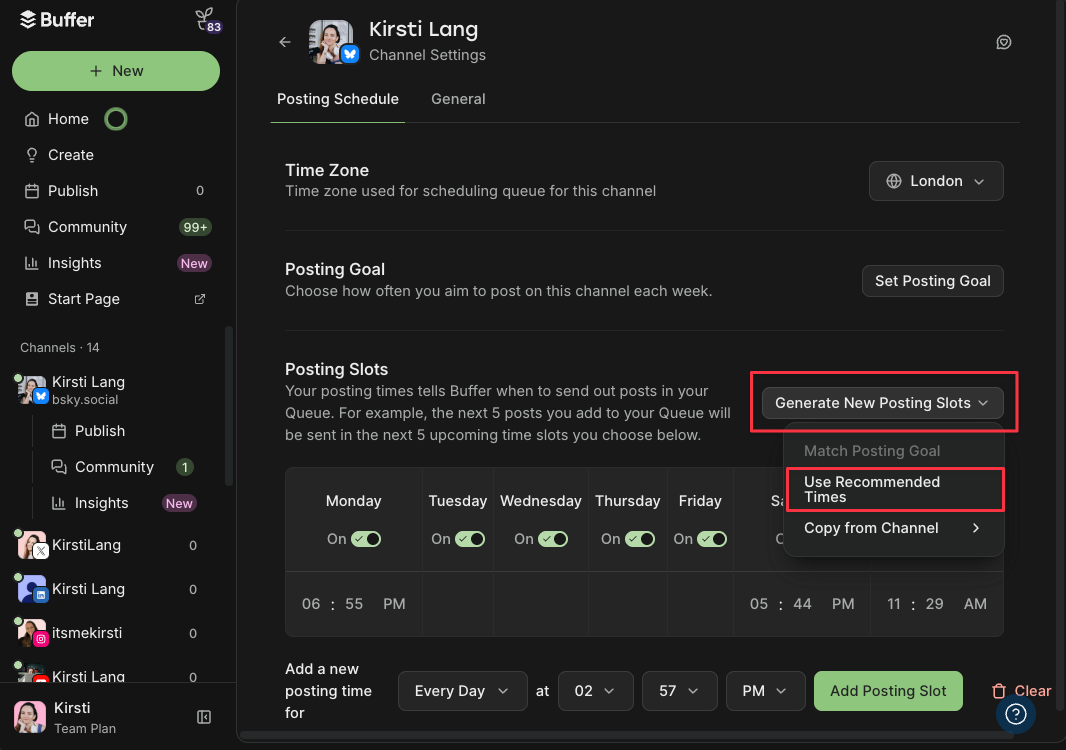This screenshot has width=1066, height=750.
Task: Open Publish under the bsky.social channel
Action: [x=100, y=431]
